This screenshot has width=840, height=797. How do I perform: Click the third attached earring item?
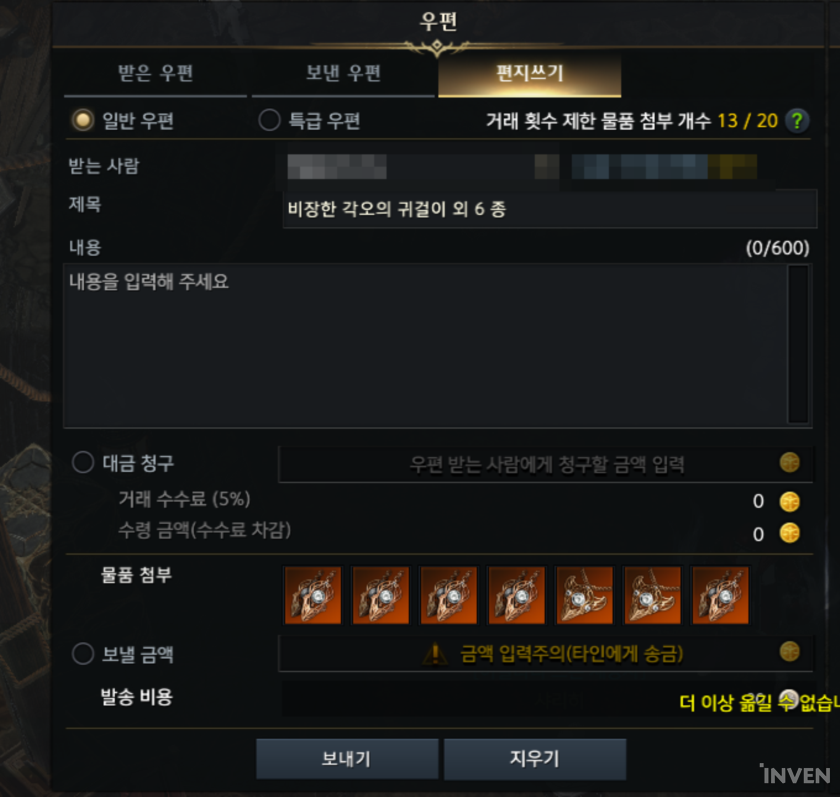pyautogui.click(x=448, y=595)
